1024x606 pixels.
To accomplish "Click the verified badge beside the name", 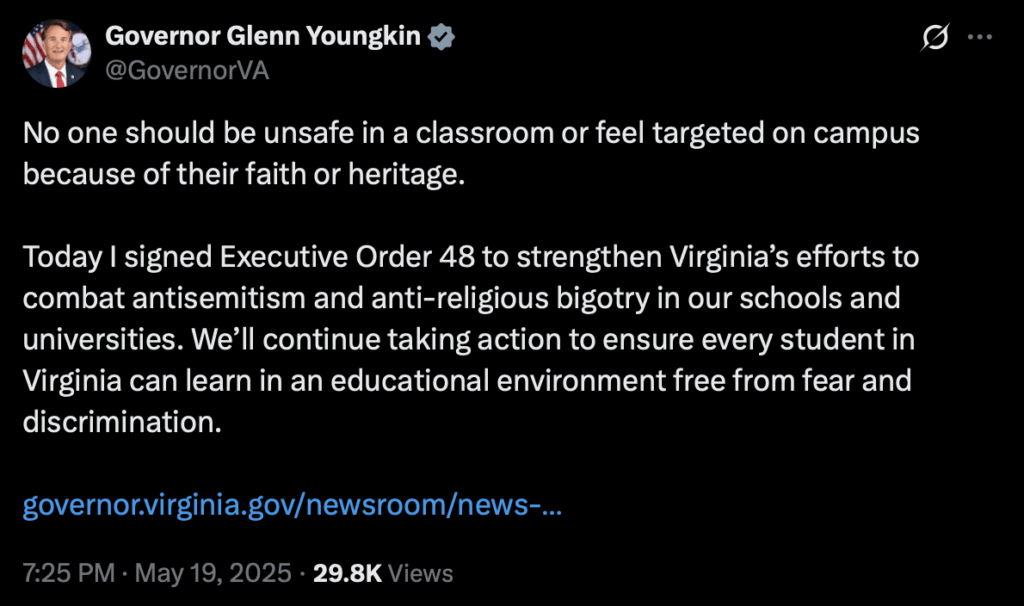I will point(442,38).
